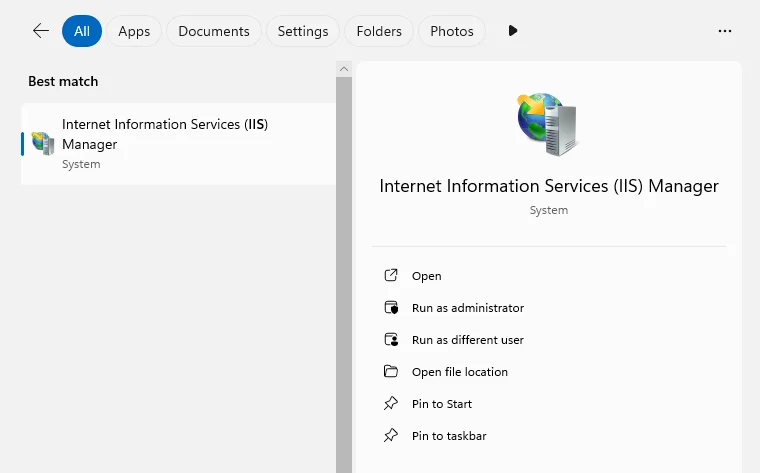Click the scrollbar up arrow
Viewport: 760px width, 473px height.
(344, 69)
